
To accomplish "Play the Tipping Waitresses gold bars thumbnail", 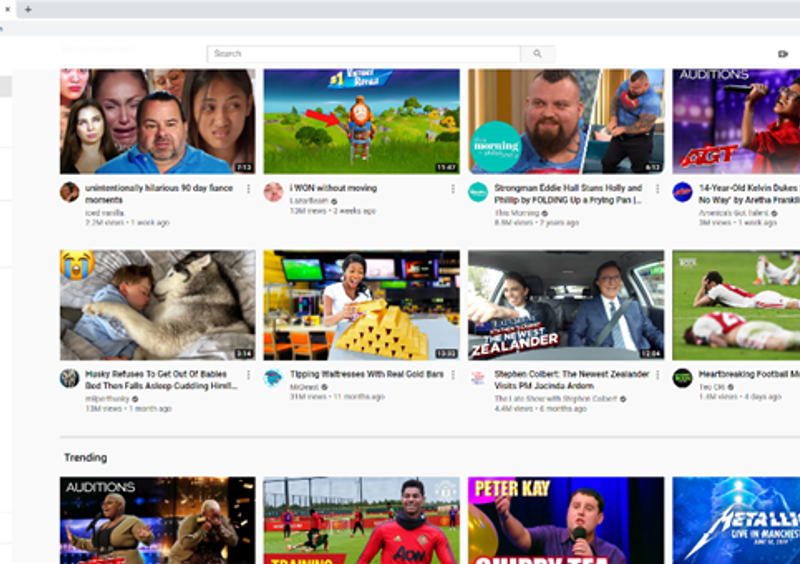I will (x=361, y=305).
